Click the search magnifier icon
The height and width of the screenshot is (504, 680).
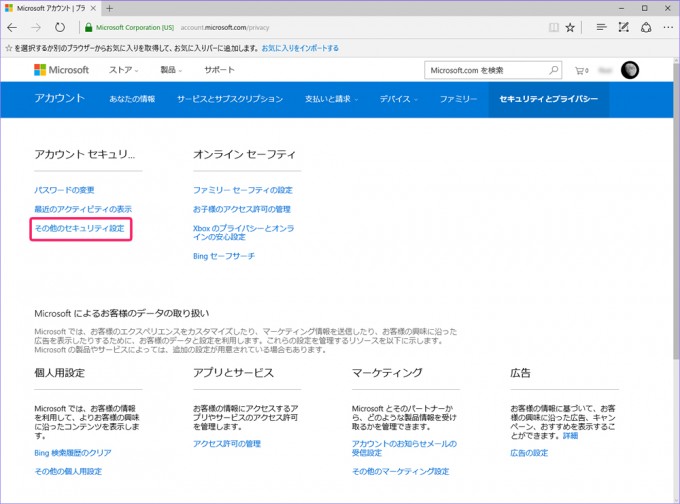pyautogui.click(x=554, y=70)
